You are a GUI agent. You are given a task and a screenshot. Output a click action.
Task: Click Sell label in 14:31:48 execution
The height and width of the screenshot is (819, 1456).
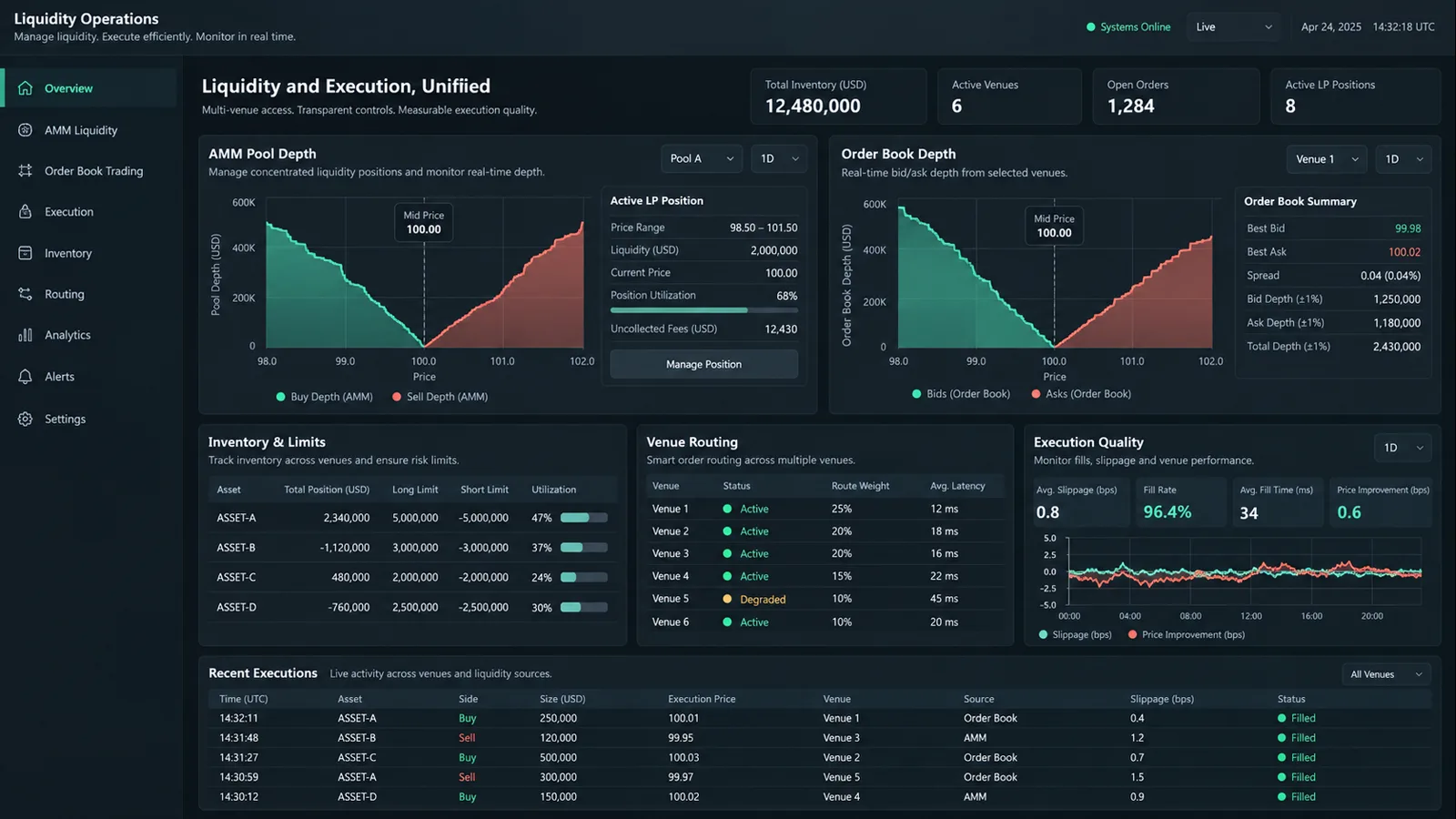point(467,738)
